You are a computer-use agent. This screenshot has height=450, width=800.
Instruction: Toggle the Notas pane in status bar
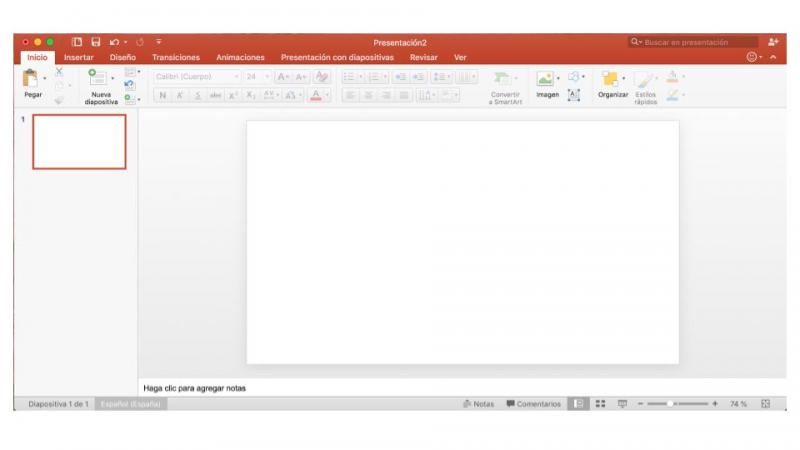478,404
